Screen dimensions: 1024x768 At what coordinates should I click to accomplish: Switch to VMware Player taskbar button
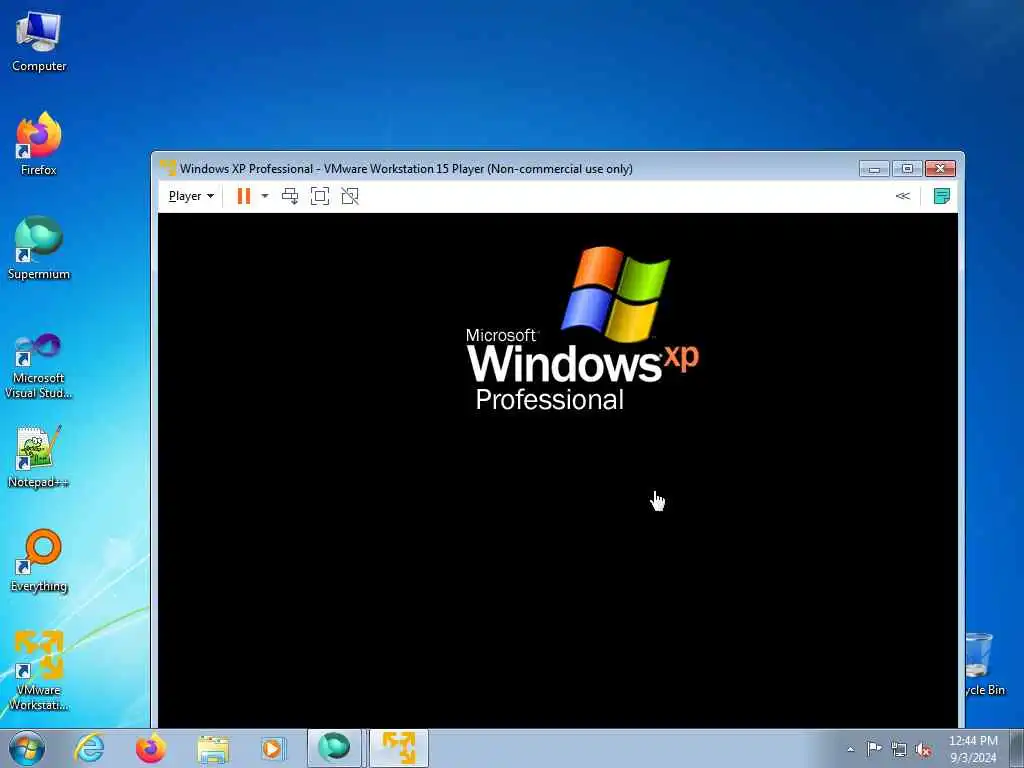[x=399, y=748]
